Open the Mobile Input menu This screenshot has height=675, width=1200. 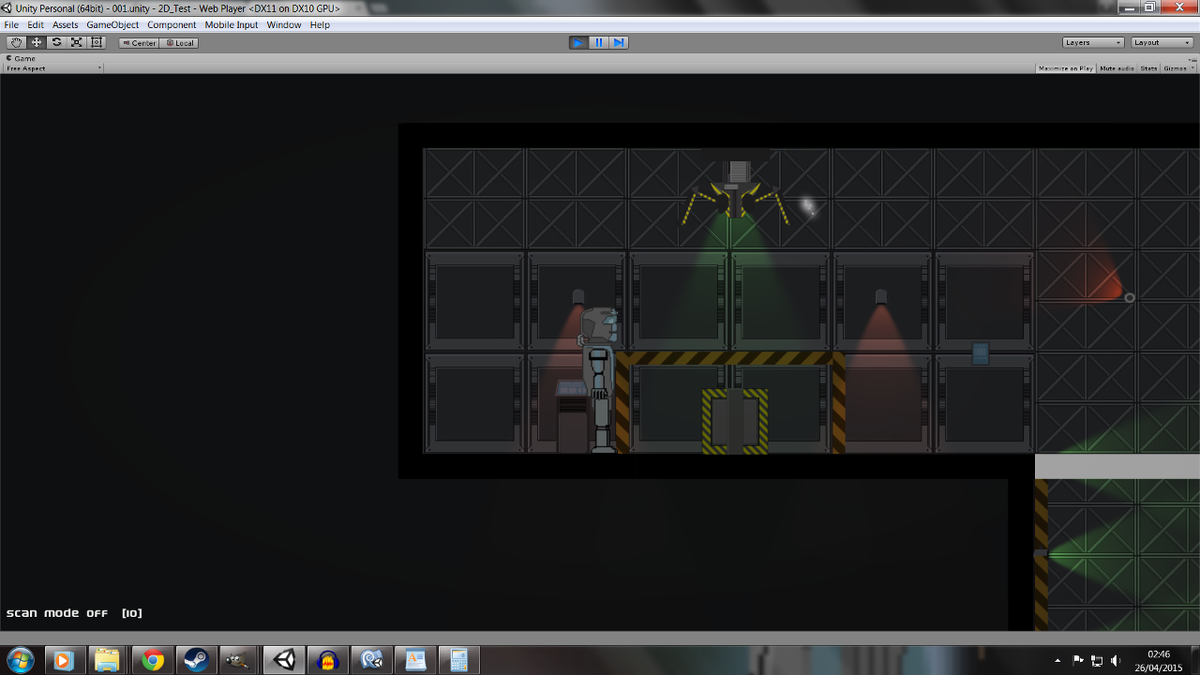click(231, 25)
